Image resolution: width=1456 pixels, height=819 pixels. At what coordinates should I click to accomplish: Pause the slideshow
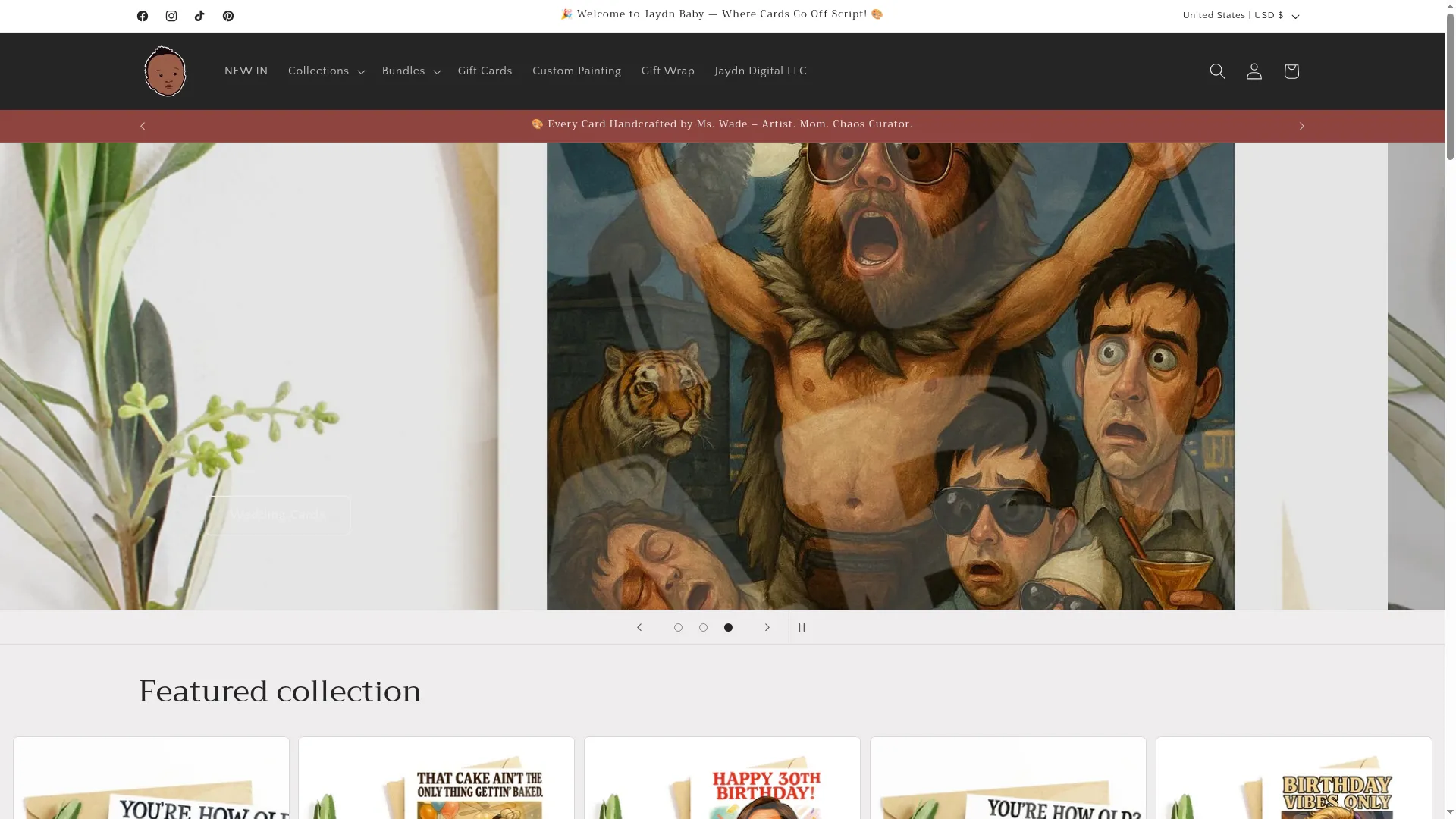[802, 627]
